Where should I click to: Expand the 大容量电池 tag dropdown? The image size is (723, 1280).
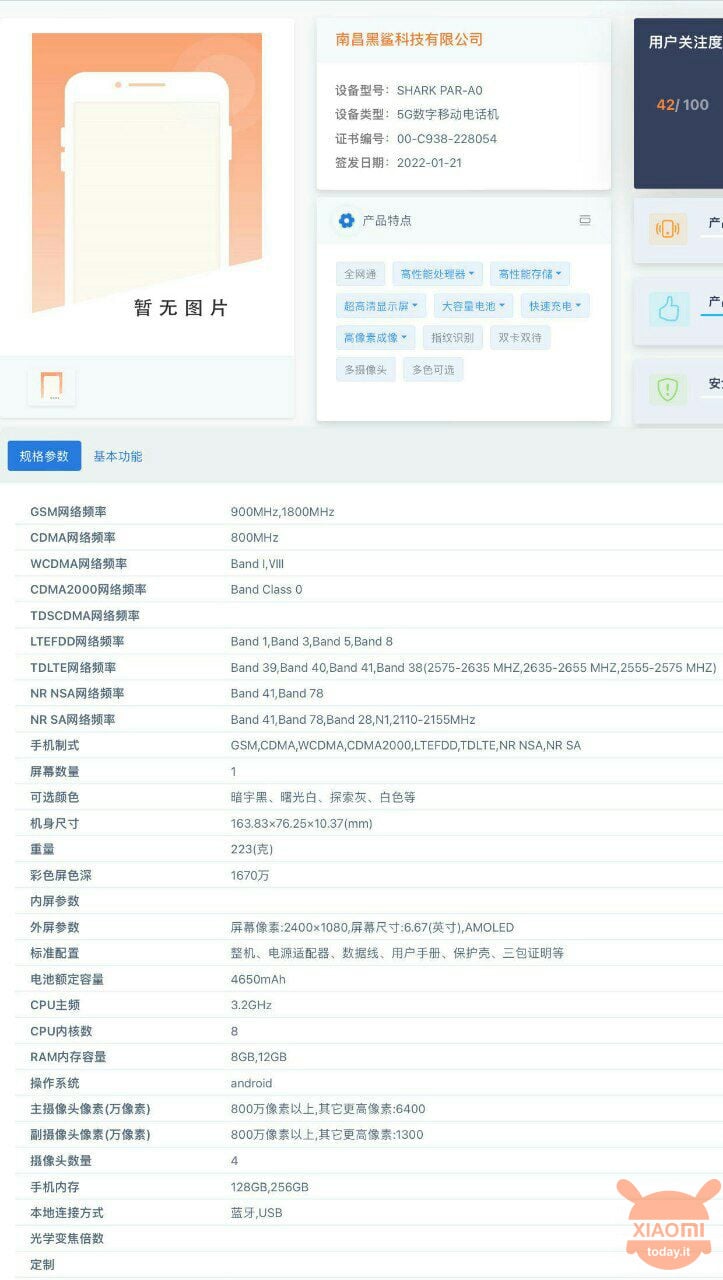(474, 306)
